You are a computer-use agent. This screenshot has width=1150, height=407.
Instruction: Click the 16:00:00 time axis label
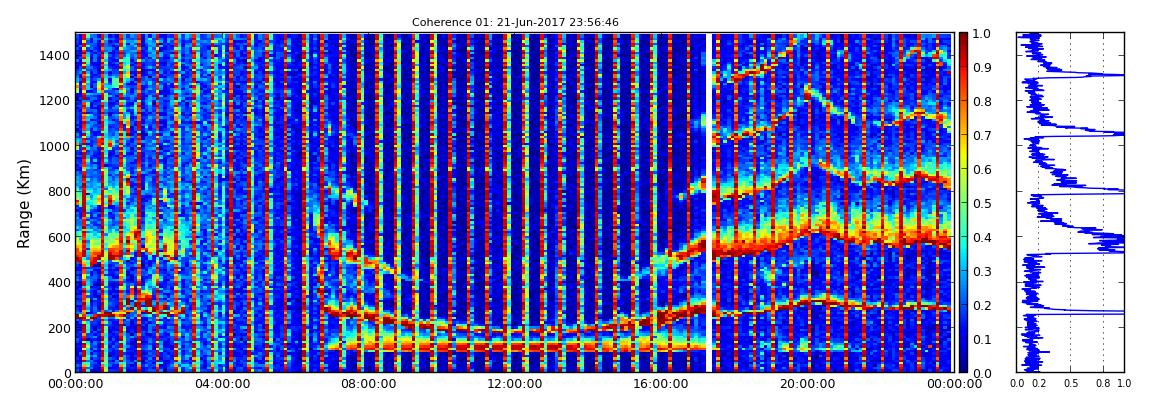[659, 384]
